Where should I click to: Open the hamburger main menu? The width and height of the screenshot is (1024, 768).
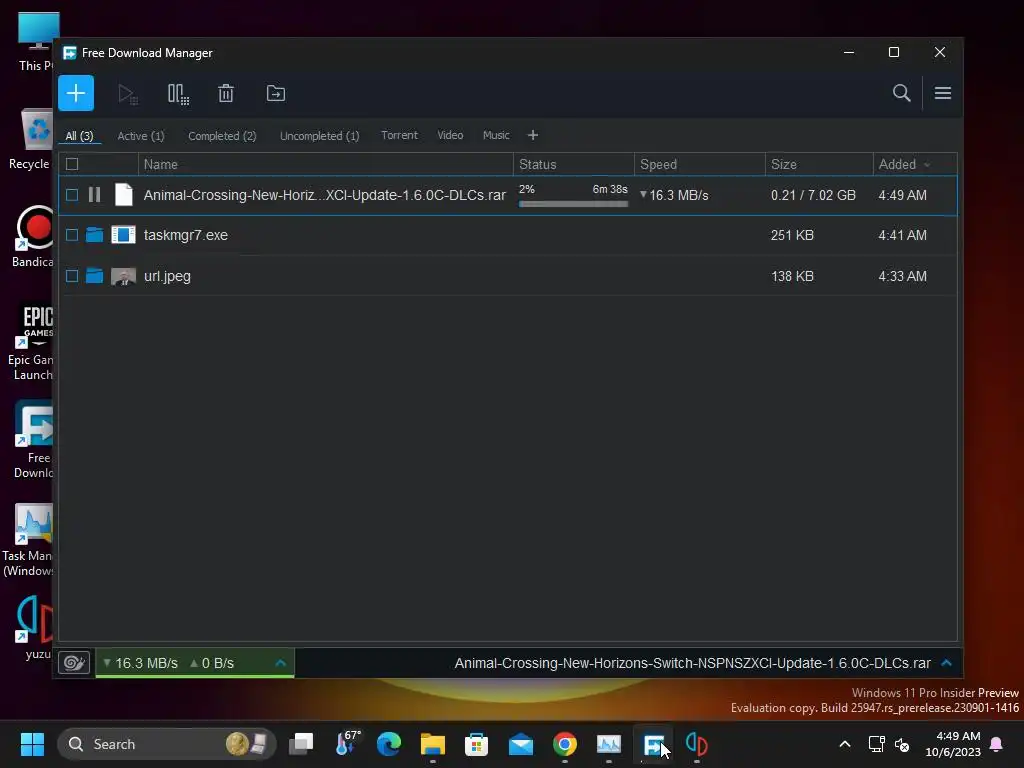coord(942,93)
